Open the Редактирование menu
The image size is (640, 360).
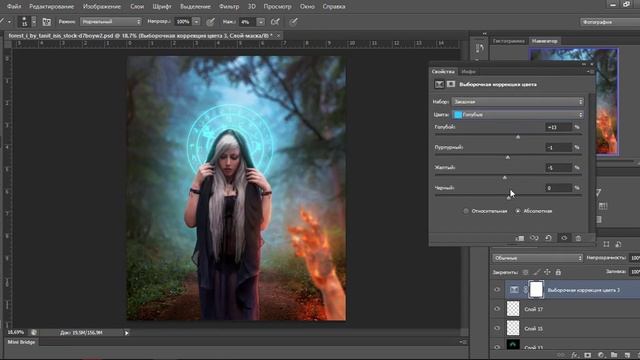(x=51, y=7)
